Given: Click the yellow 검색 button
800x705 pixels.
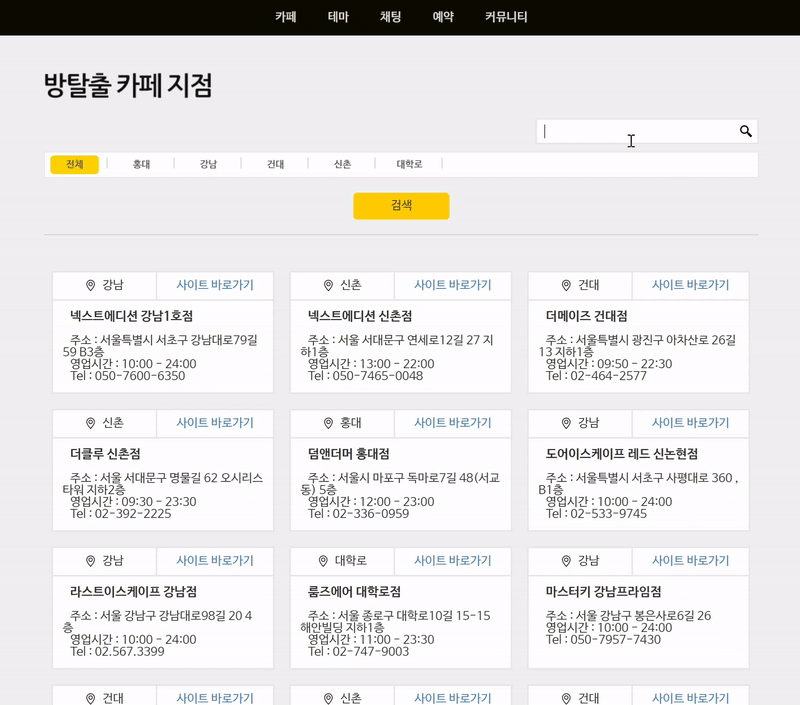Looking at the screenshot, I should pos(402,206).
